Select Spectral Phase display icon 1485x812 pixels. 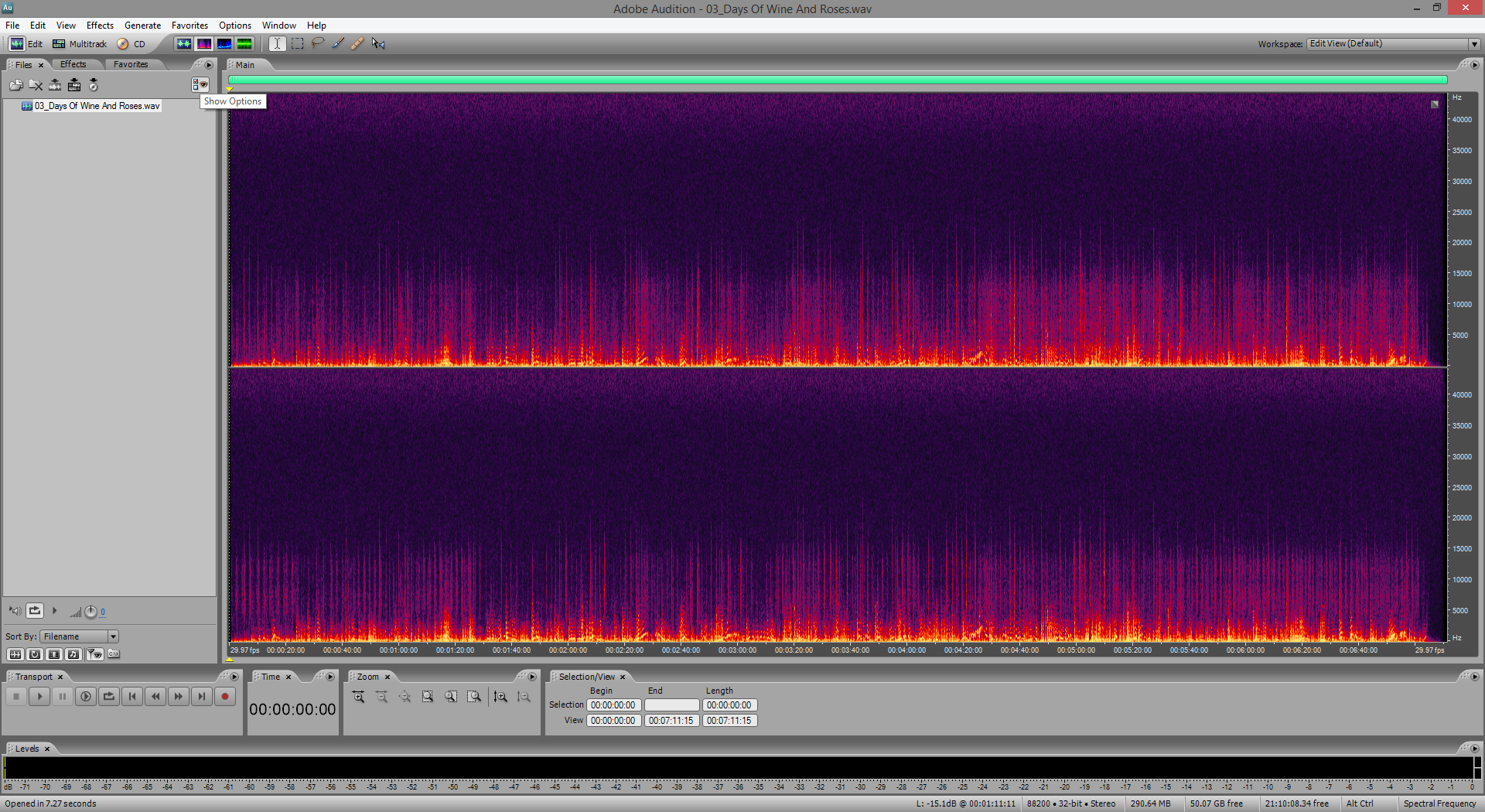coord(244,44)
